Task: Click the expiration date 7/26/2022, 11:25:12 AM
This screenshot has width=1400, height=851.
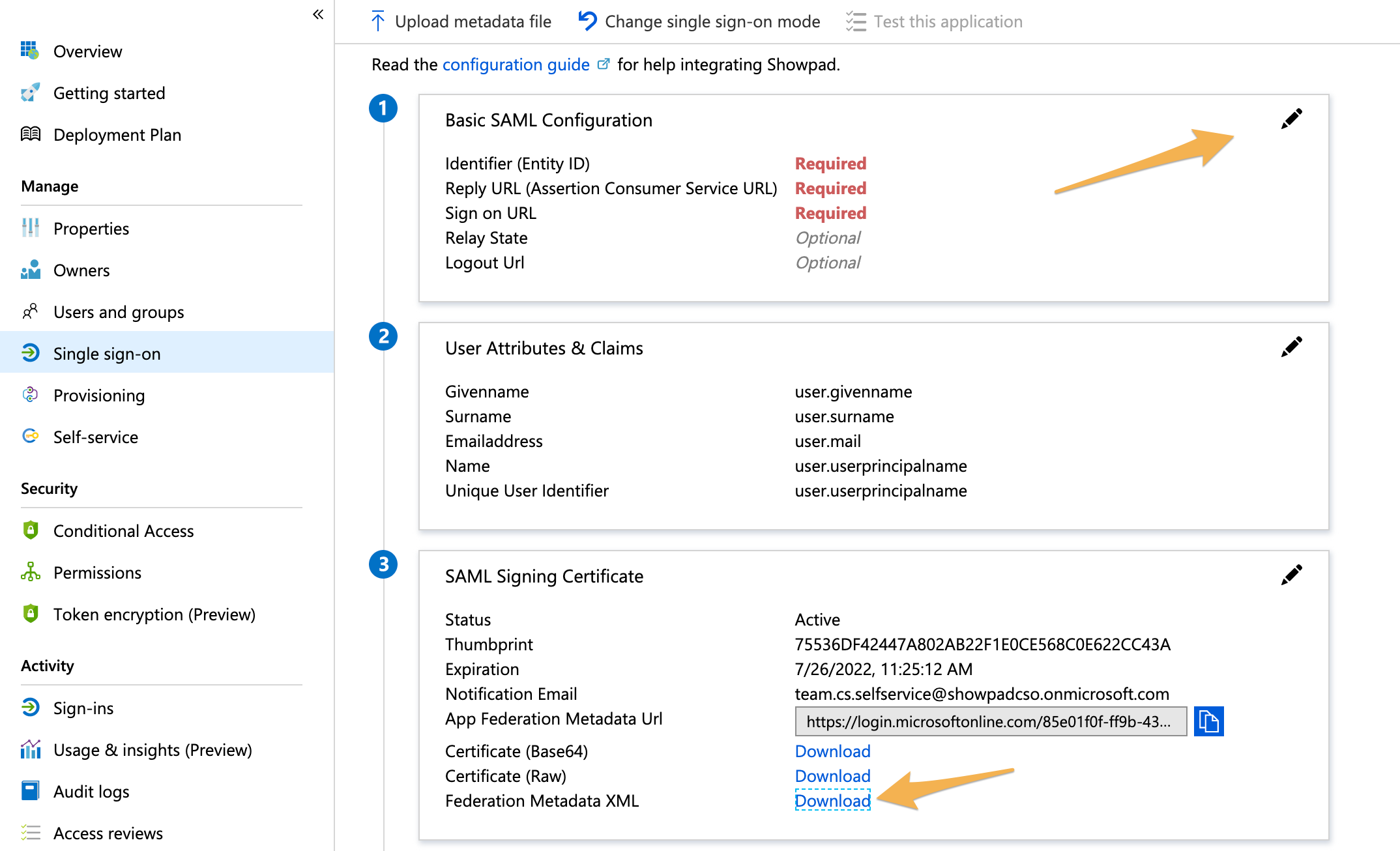Action: pyautogui.click(x=884, y=669)
